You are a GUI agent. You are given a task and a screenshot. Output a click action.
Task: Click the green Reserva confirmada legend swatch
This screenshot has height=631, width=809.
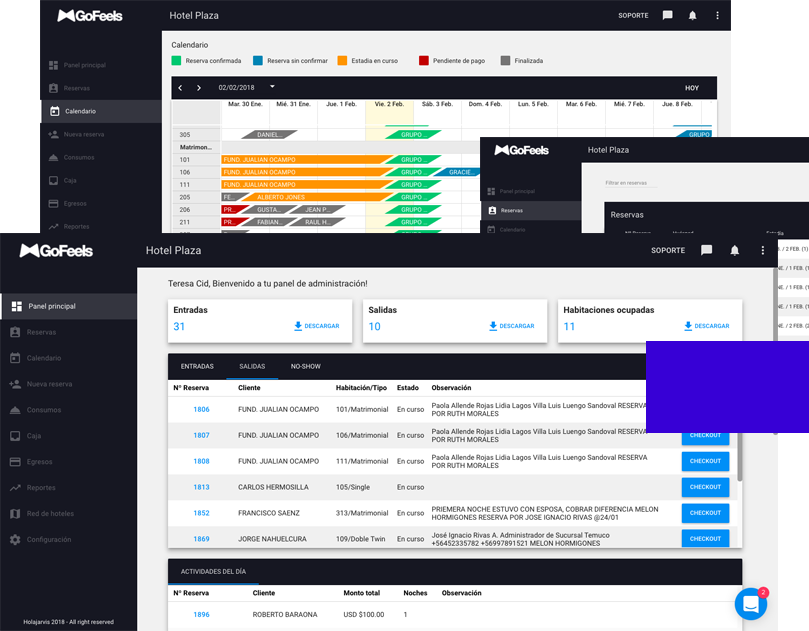(x=176, y=60)
